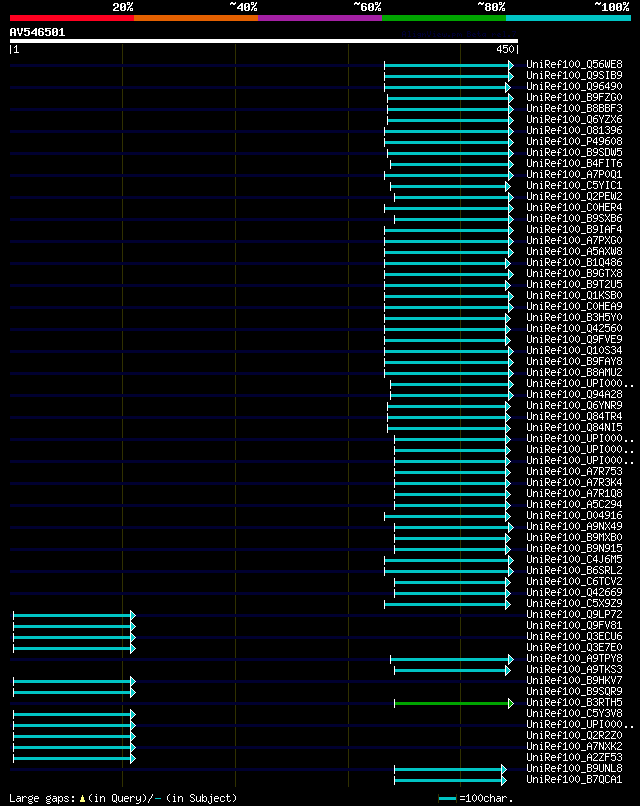The height and width of the screenshot is (806, 640).
Task: Click the UniRef100_B9SDW5 label
Action: coord(574,152)
